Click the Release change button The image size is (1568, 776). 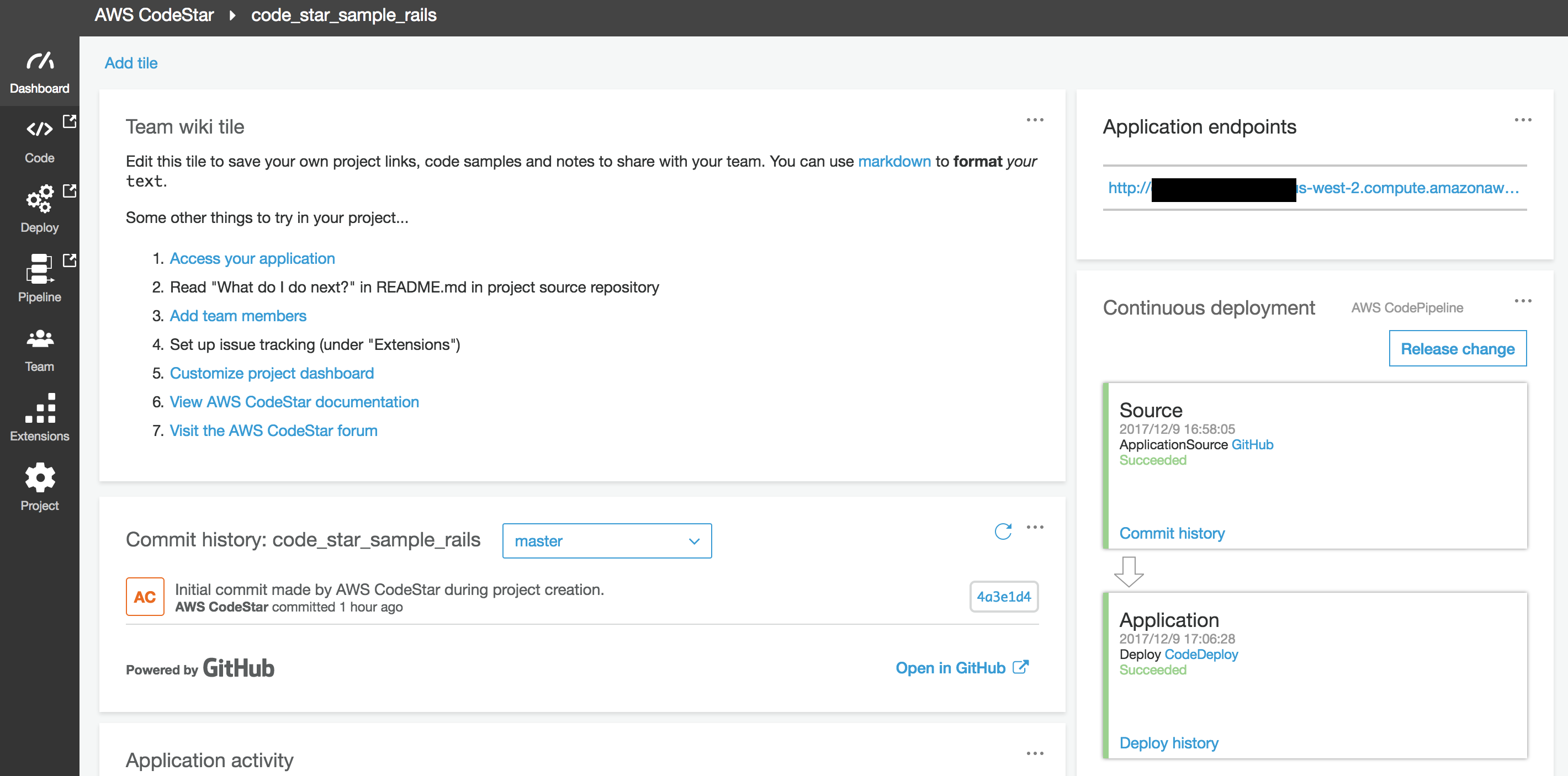(1458, 348)
